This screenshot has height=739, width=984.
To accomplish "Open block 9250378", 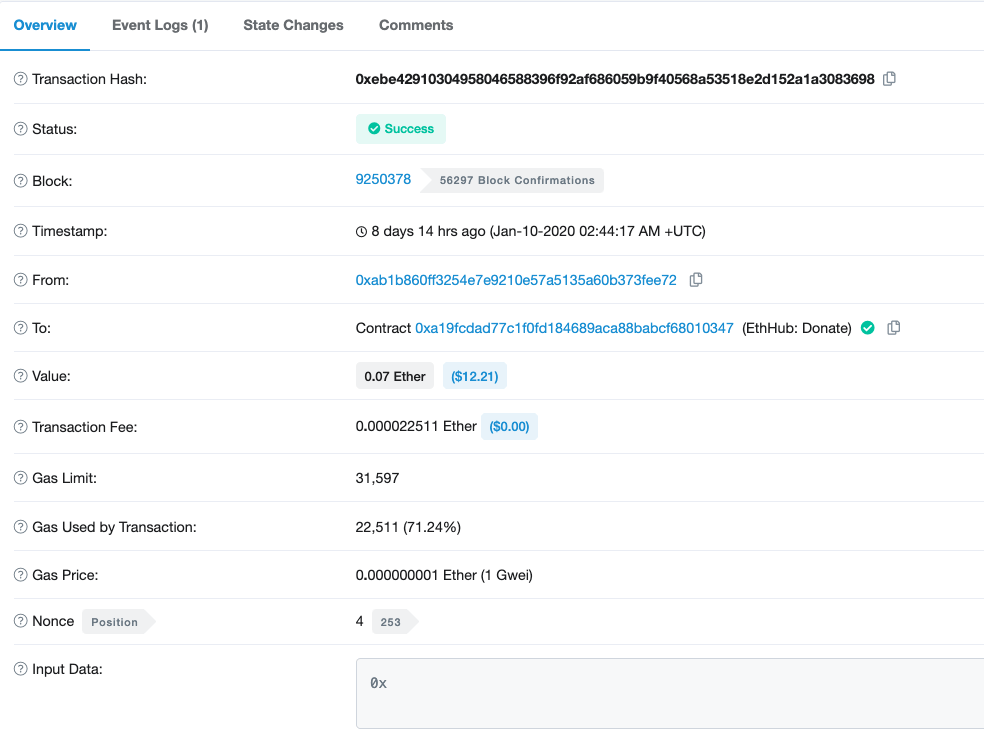I will pos(383,178).
